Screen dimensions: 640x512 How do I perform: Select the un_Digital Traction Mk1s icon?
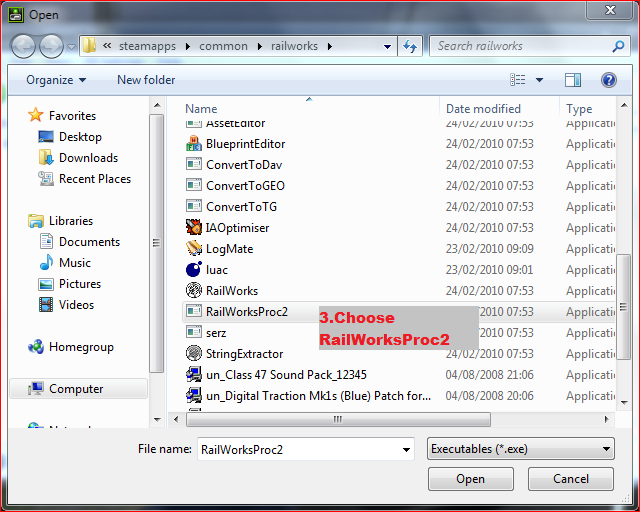click(194, 395)
